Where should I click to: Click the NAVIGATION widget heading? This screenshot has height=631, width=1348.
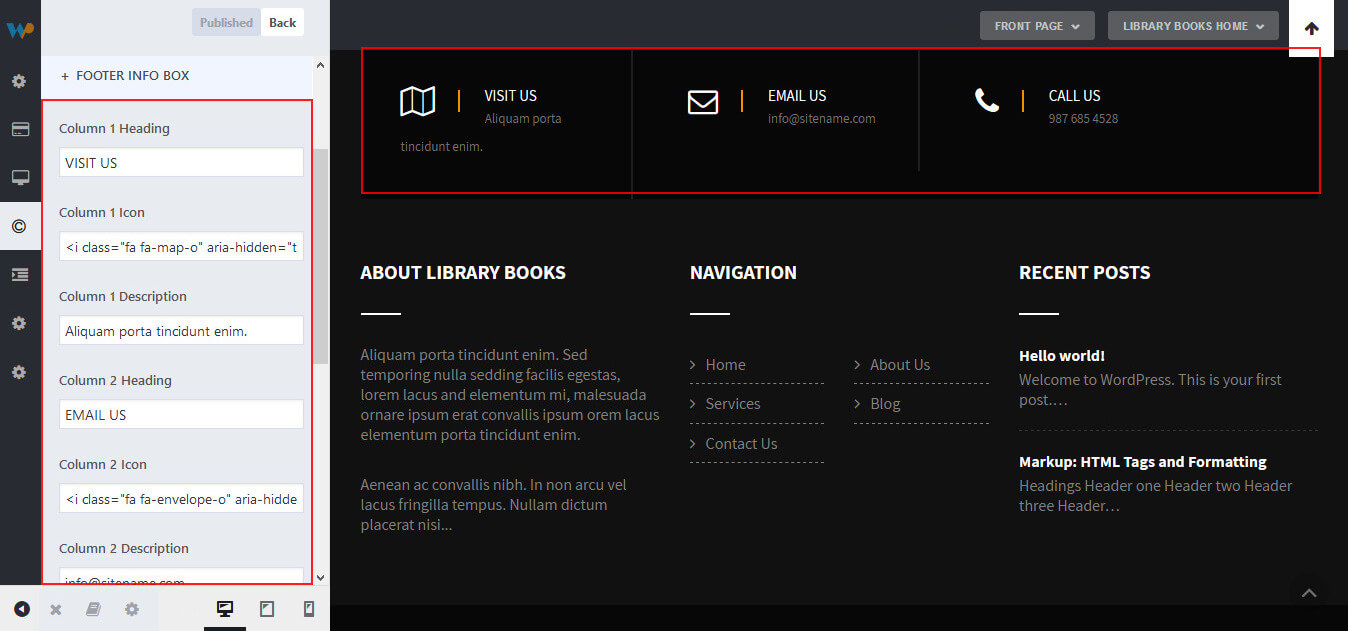(743, 273)
